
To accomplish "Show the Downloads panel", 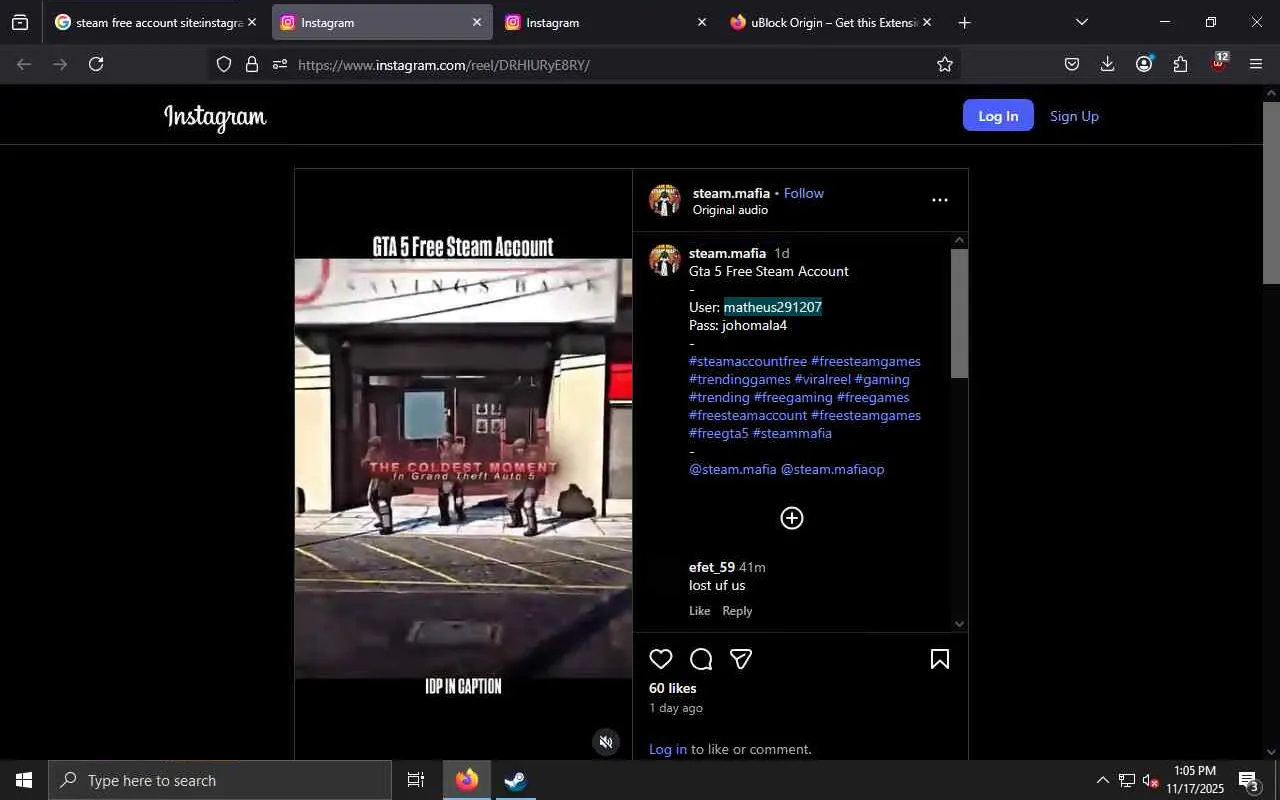I will [x=1107, y=64].
